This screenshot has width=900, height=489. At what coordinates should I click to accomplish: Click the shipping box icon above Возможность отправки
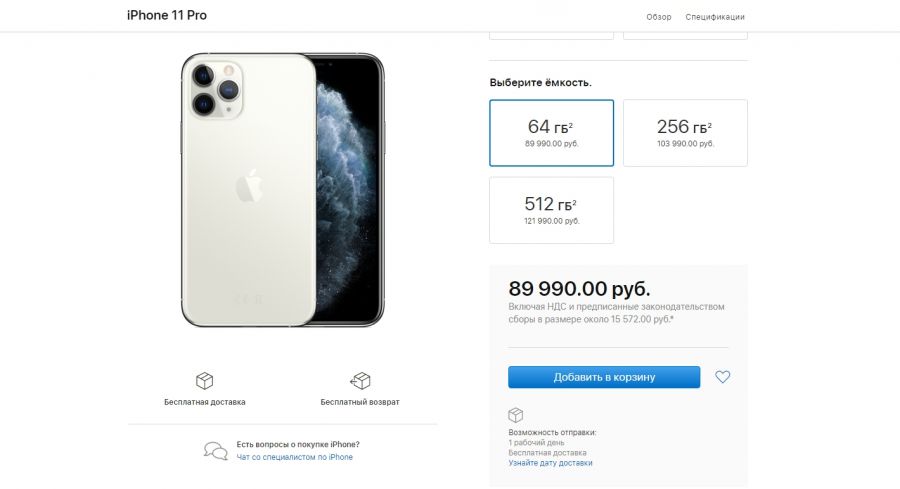(x=516, y=414)
